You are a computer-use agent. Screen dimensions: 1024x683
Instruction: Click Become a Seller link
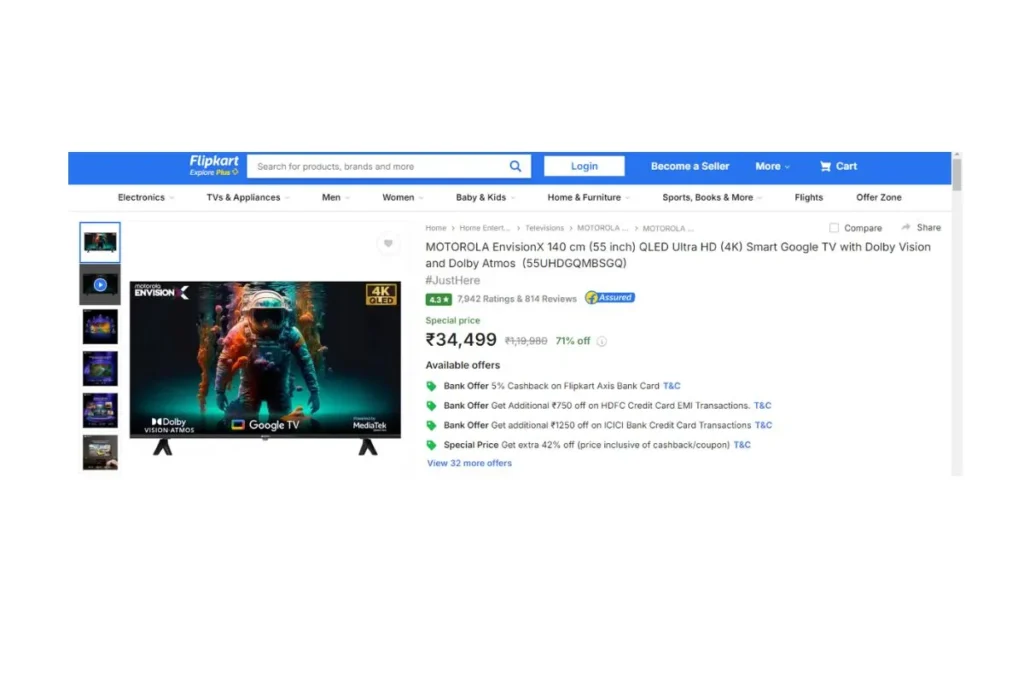click(x=690, y=167)
